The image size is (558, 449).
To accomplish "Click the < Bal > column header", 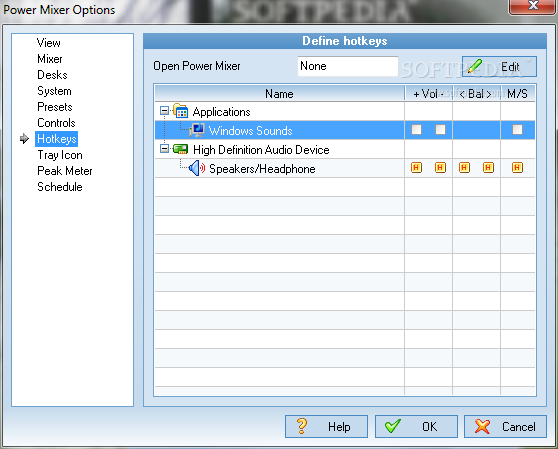I will pos(476,94).
